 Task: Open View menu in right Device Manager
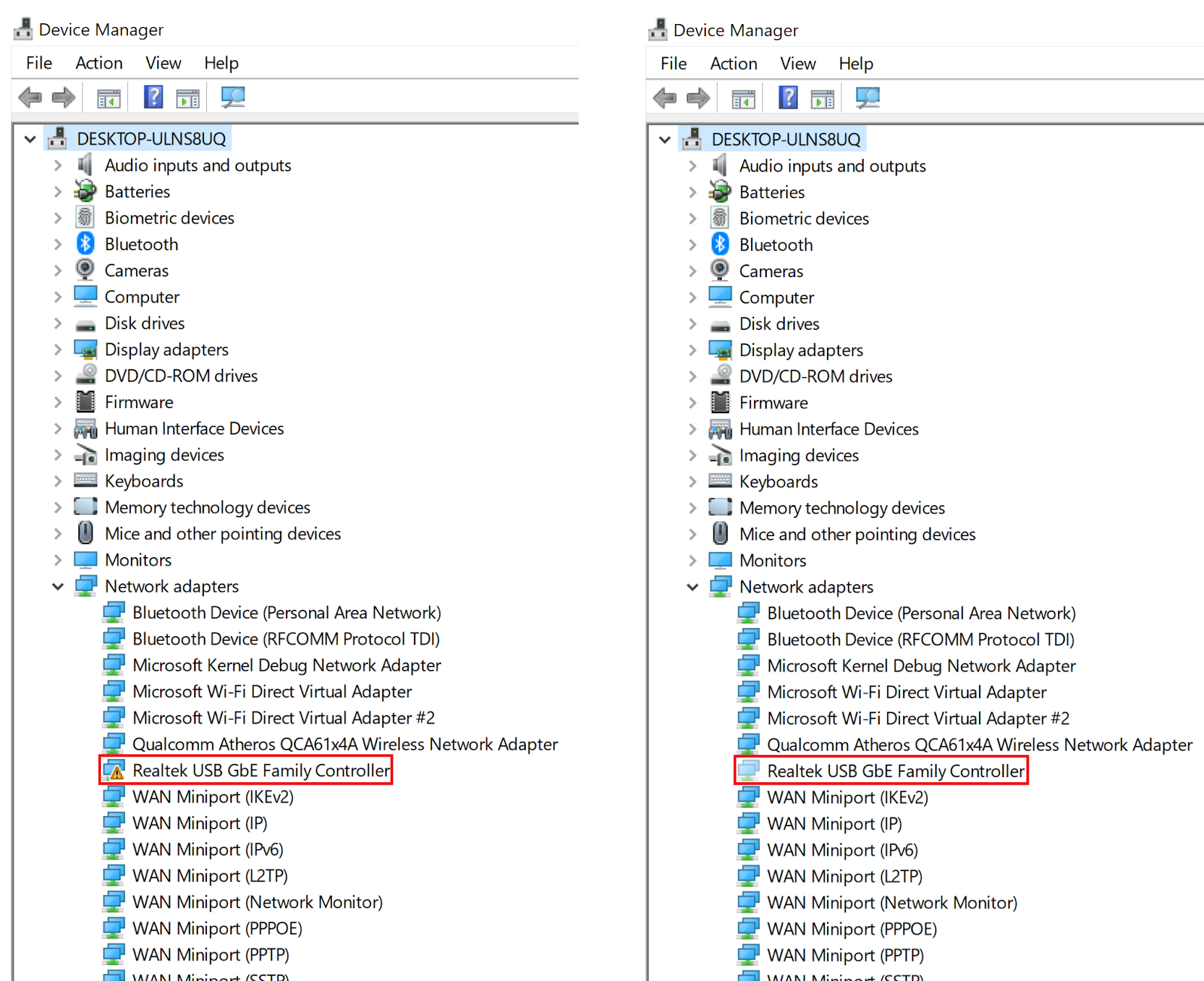click(x=798, y=64)
